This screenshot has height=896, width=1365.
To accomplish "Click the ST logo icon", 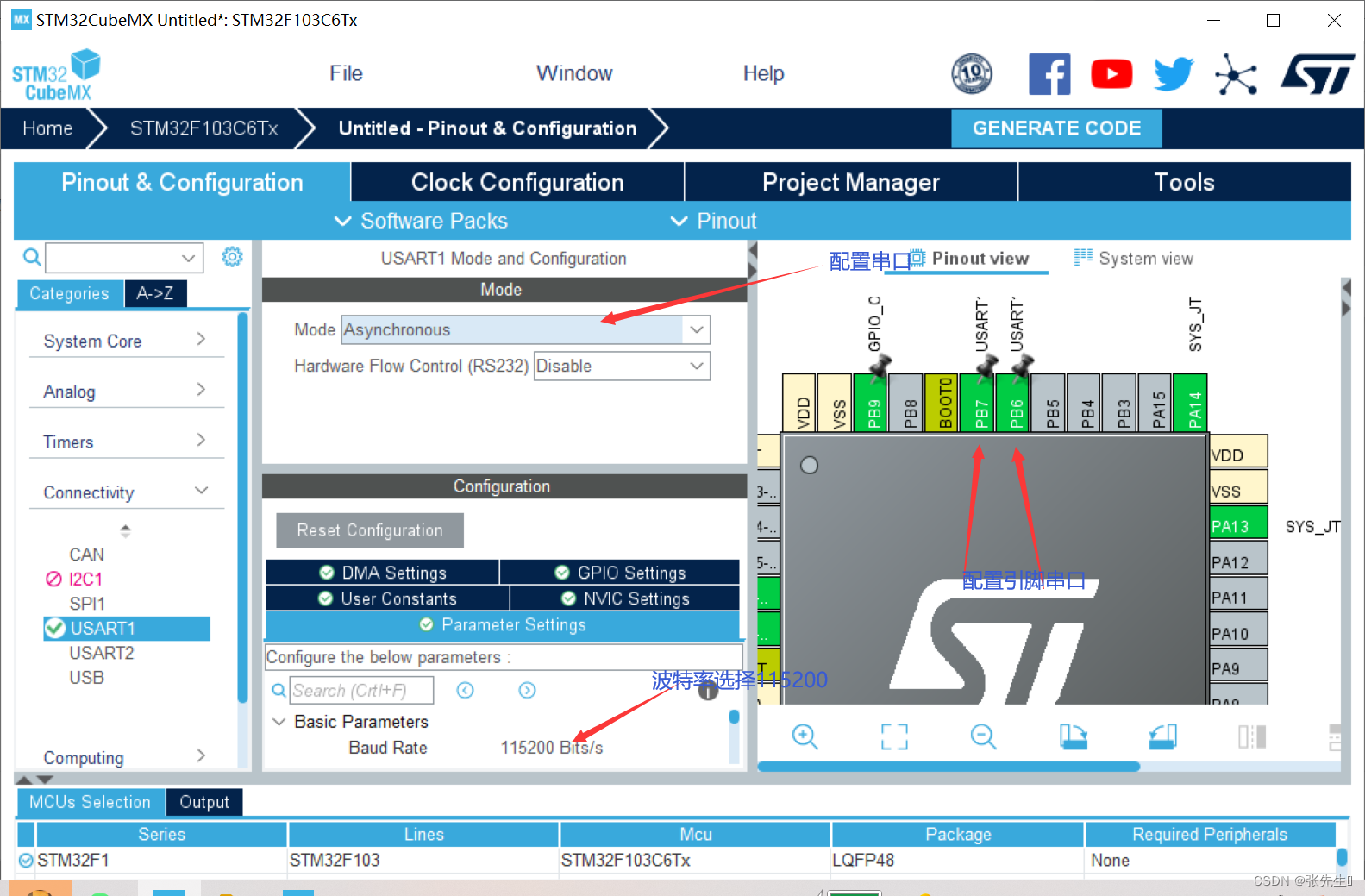I will 1318,74.
